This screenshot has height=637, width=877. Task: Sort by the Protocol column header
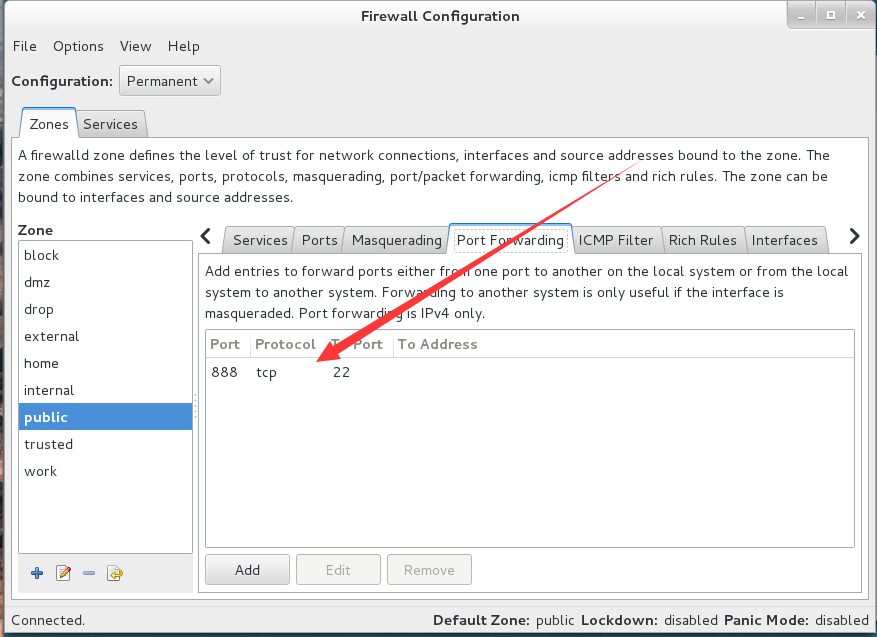(285, 345)
